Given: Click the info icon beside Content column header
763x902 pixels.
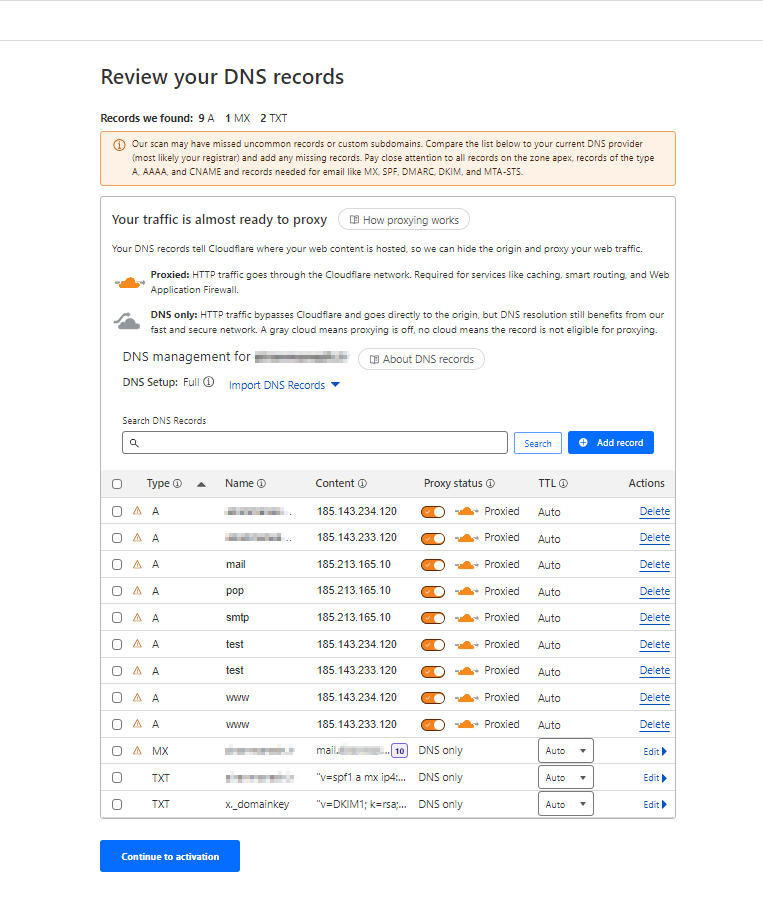Looking at the screenshot, I should click(x=362, y=484).
